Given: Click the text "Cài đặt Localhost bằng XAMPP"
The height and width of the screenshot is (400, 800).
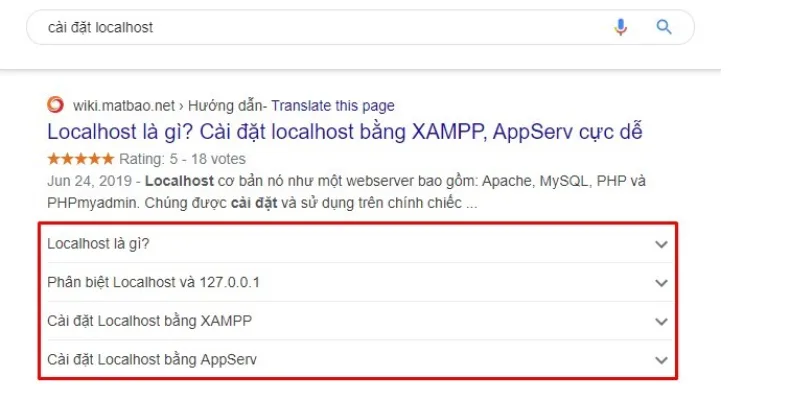Looking at the screenshot, I should coord(149,321).
